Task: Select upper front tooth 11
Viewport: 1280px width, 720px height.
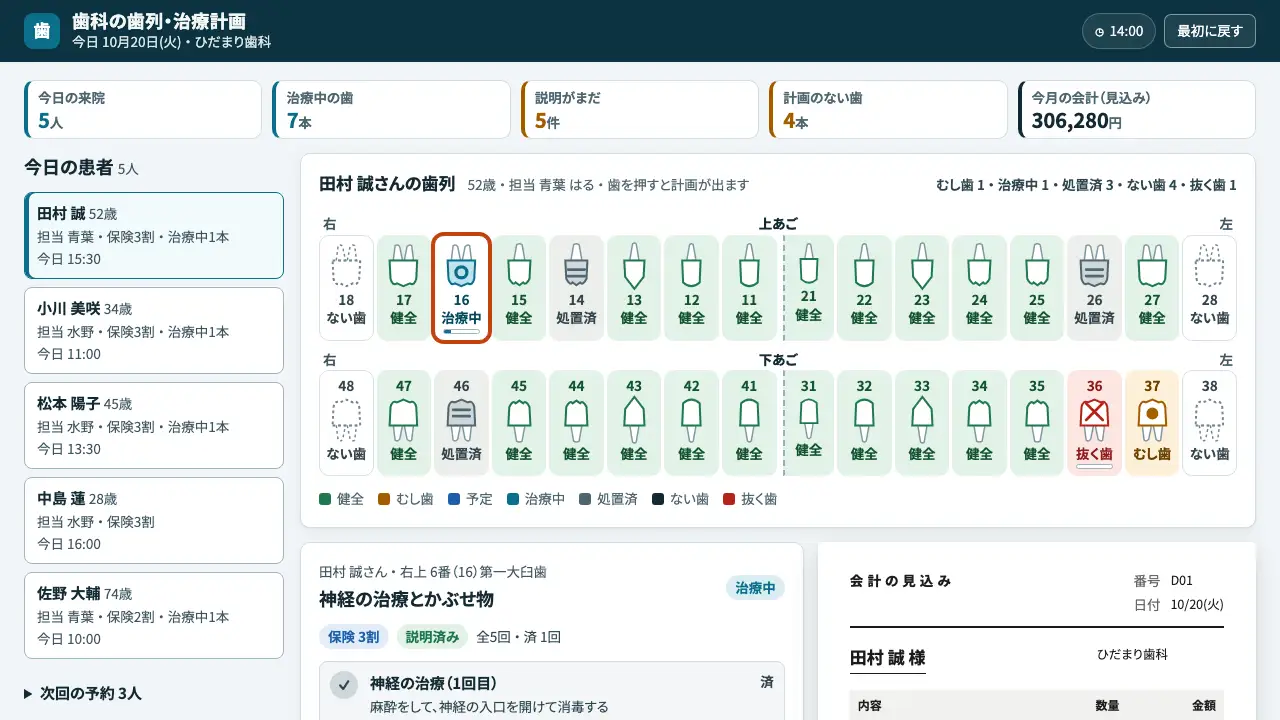Action: click(749, 288)
